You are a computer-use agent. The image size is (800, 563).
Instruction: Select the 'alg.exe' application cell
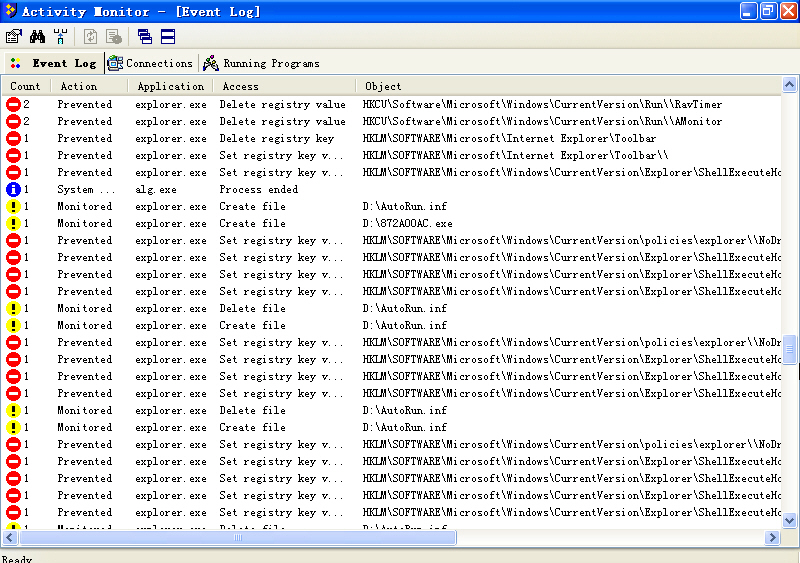[156, 189]
